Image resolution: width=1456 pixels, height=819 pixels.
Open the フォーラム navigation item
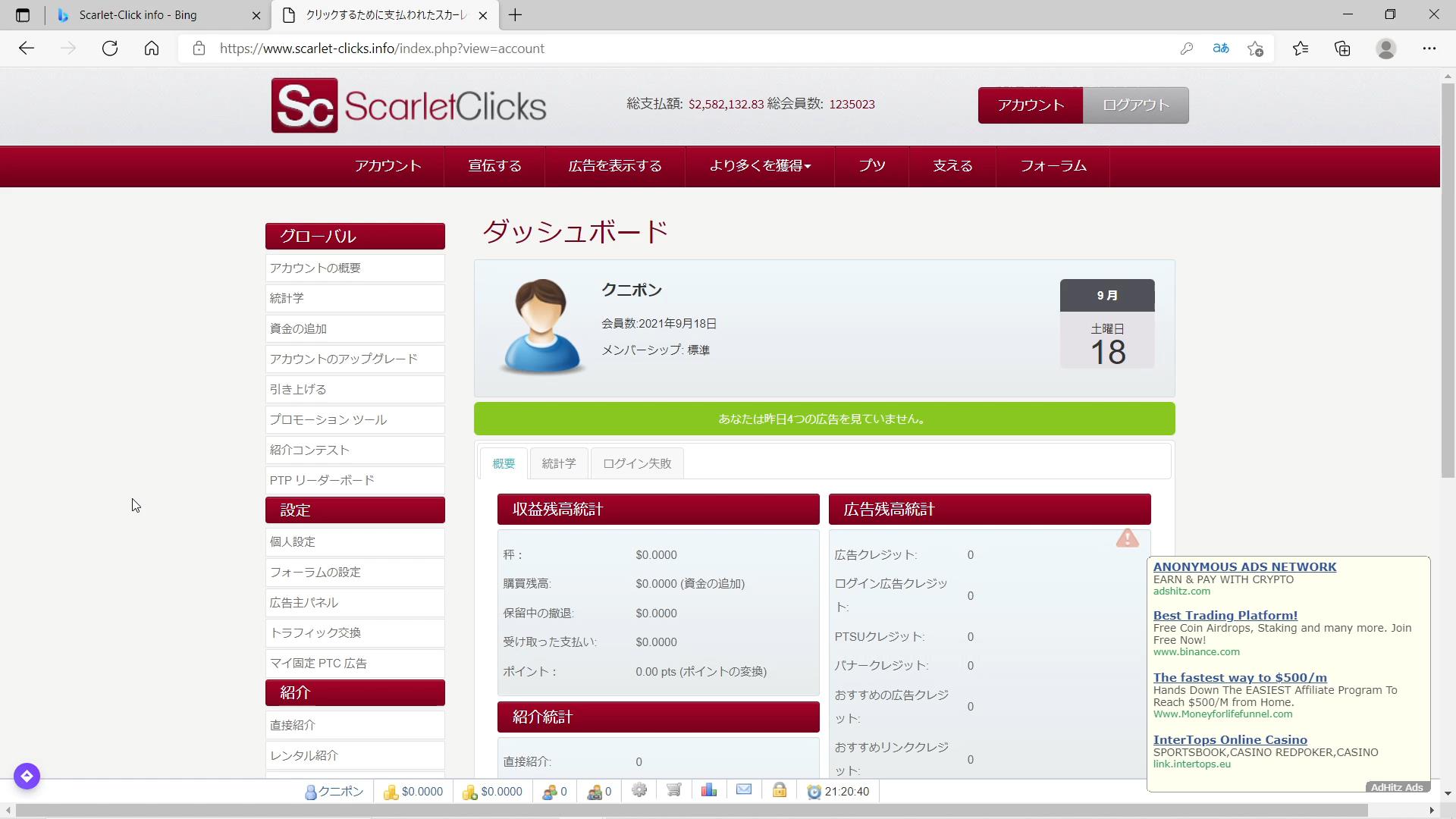coord(1053,166)
